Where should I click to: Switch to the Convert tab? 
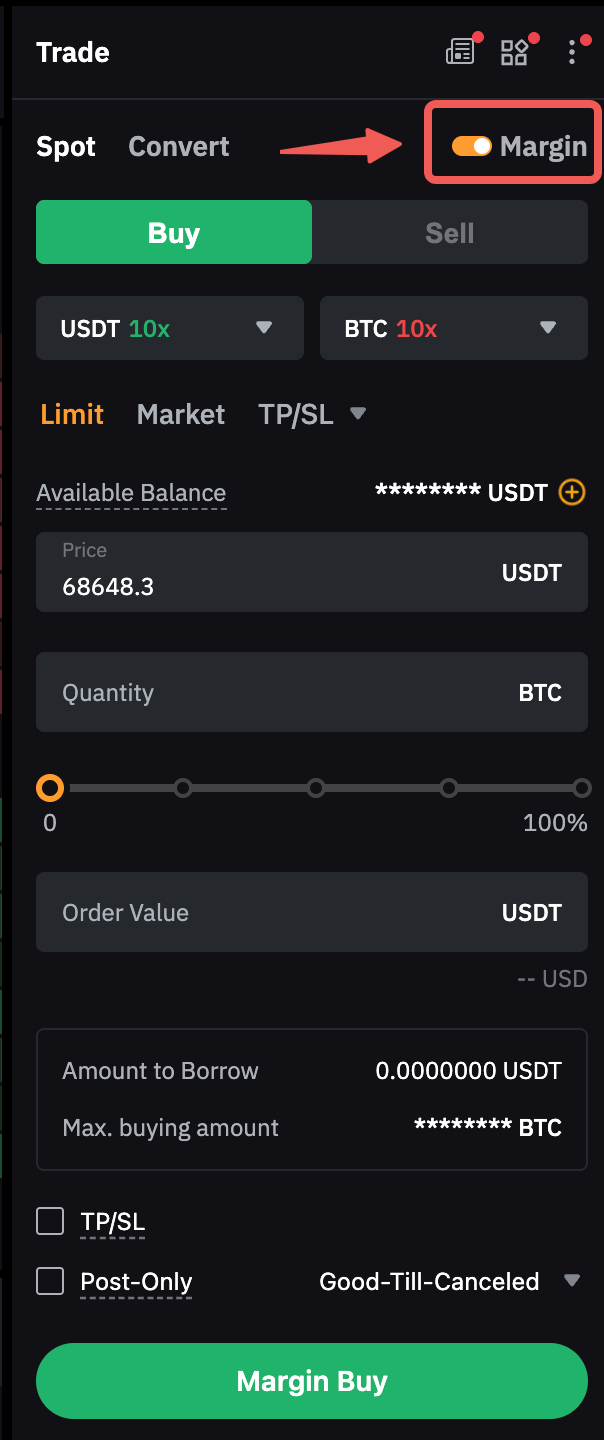(179, 146)
